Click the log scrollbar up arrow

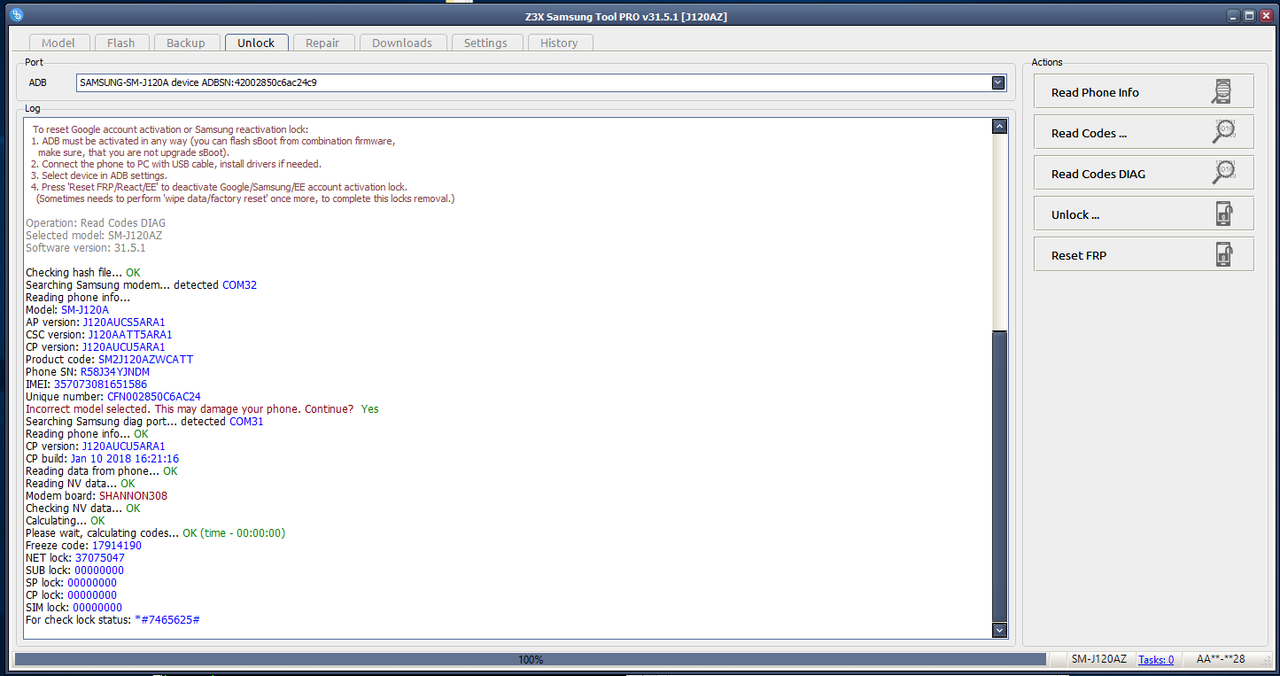coord(999,127)
